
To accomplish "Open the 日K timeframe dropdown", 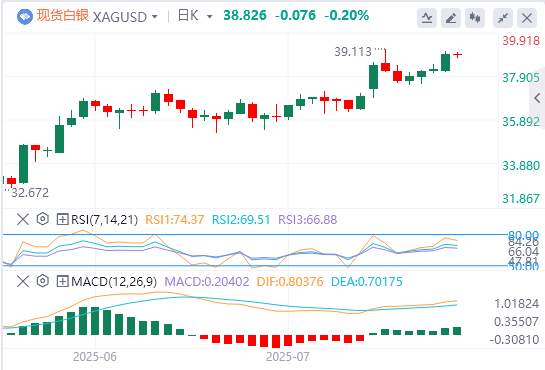I will pyautogui.click(x=195, y=16).
